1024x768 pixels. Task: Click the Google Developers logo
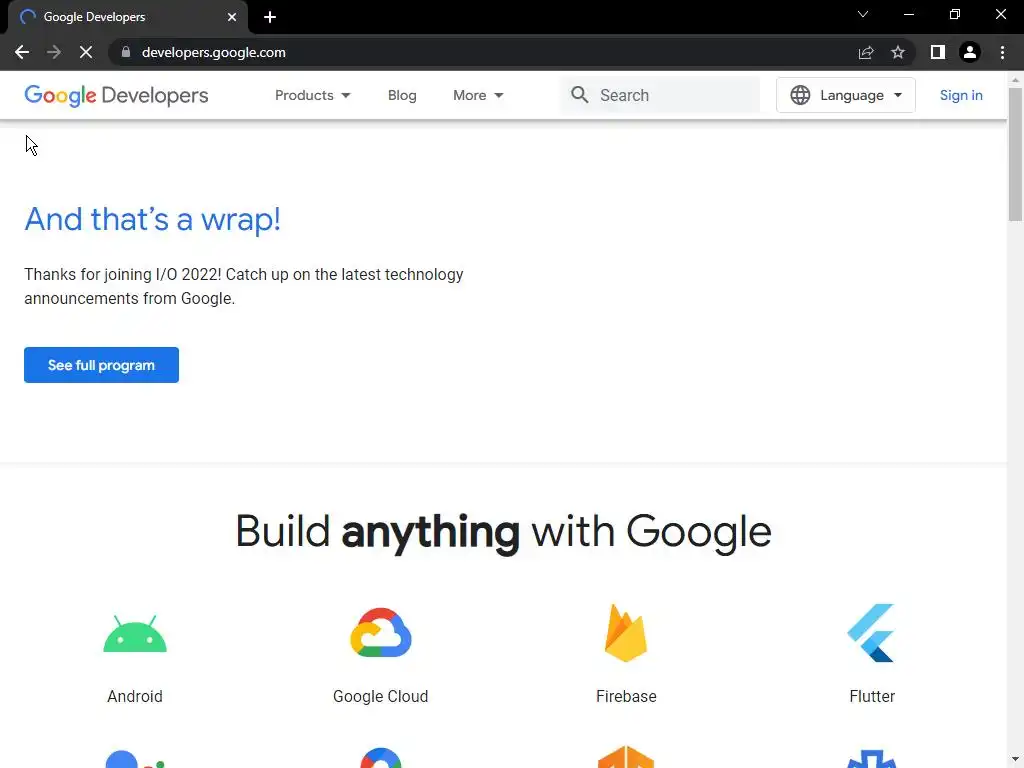(116, 95)
